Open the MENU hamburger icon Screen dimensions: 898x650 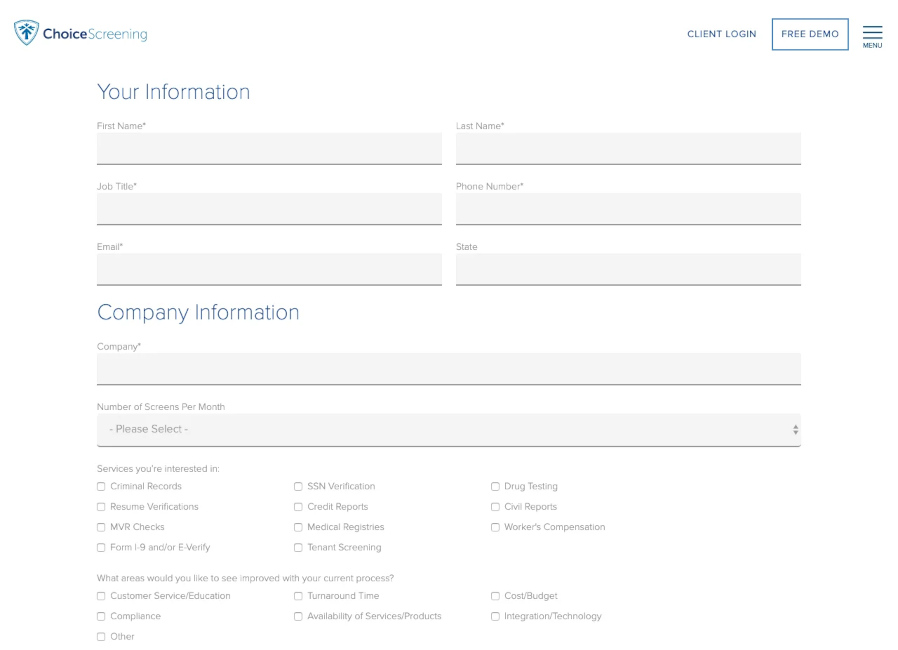tap(872, 32)
